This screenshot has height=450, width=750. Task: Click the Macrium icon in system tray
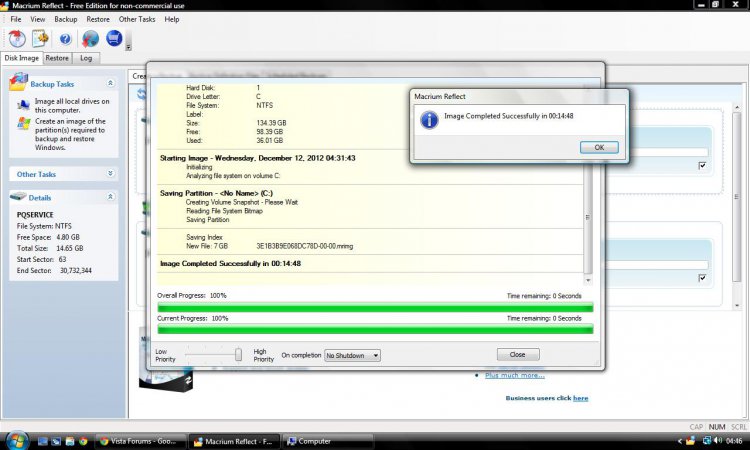click(x=690, y=440)
